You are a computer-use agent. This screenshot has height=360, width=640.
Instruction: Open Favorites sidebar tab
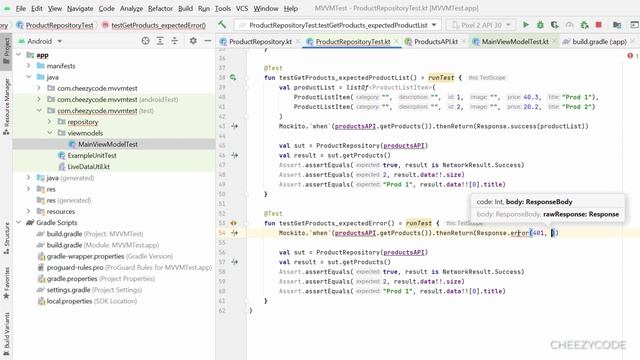6,283
